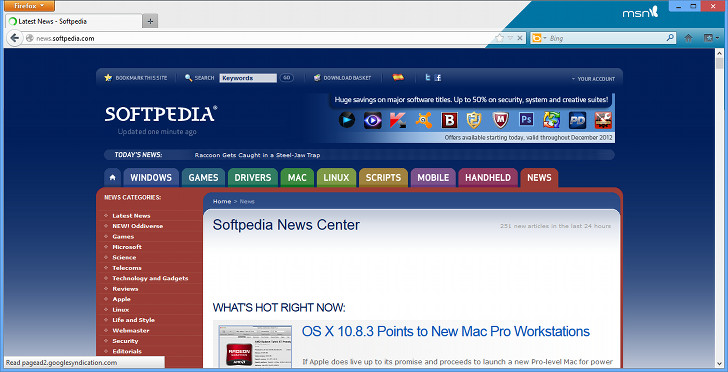Click the McAfee red shield icon
The width and height of the screenshot is (728, 372).
500,120
